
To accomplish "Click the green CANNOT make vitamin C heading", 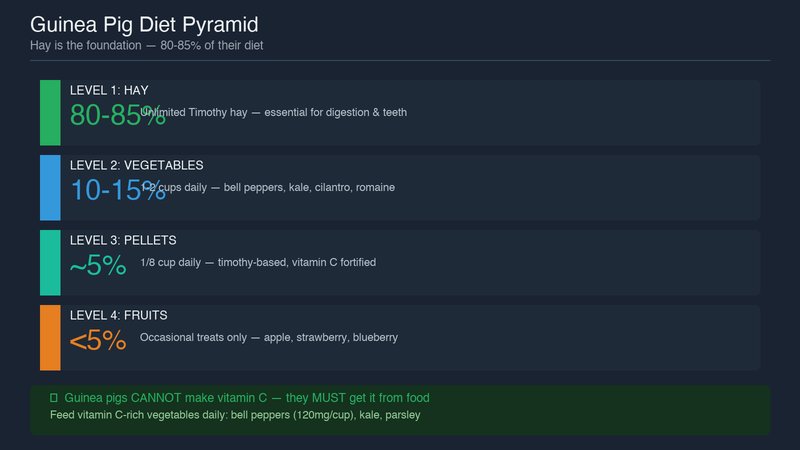I will click(247, 397).
